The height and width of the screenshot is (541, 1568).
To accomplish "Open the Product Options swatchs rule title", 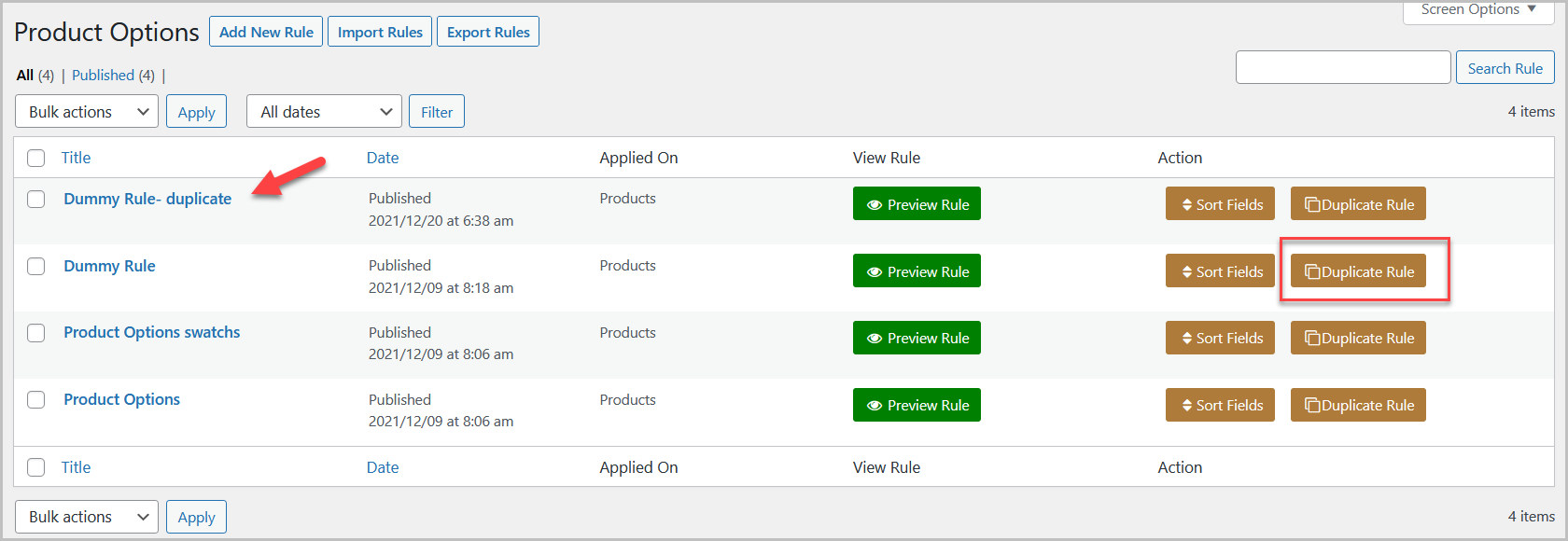I will (151, 332).
